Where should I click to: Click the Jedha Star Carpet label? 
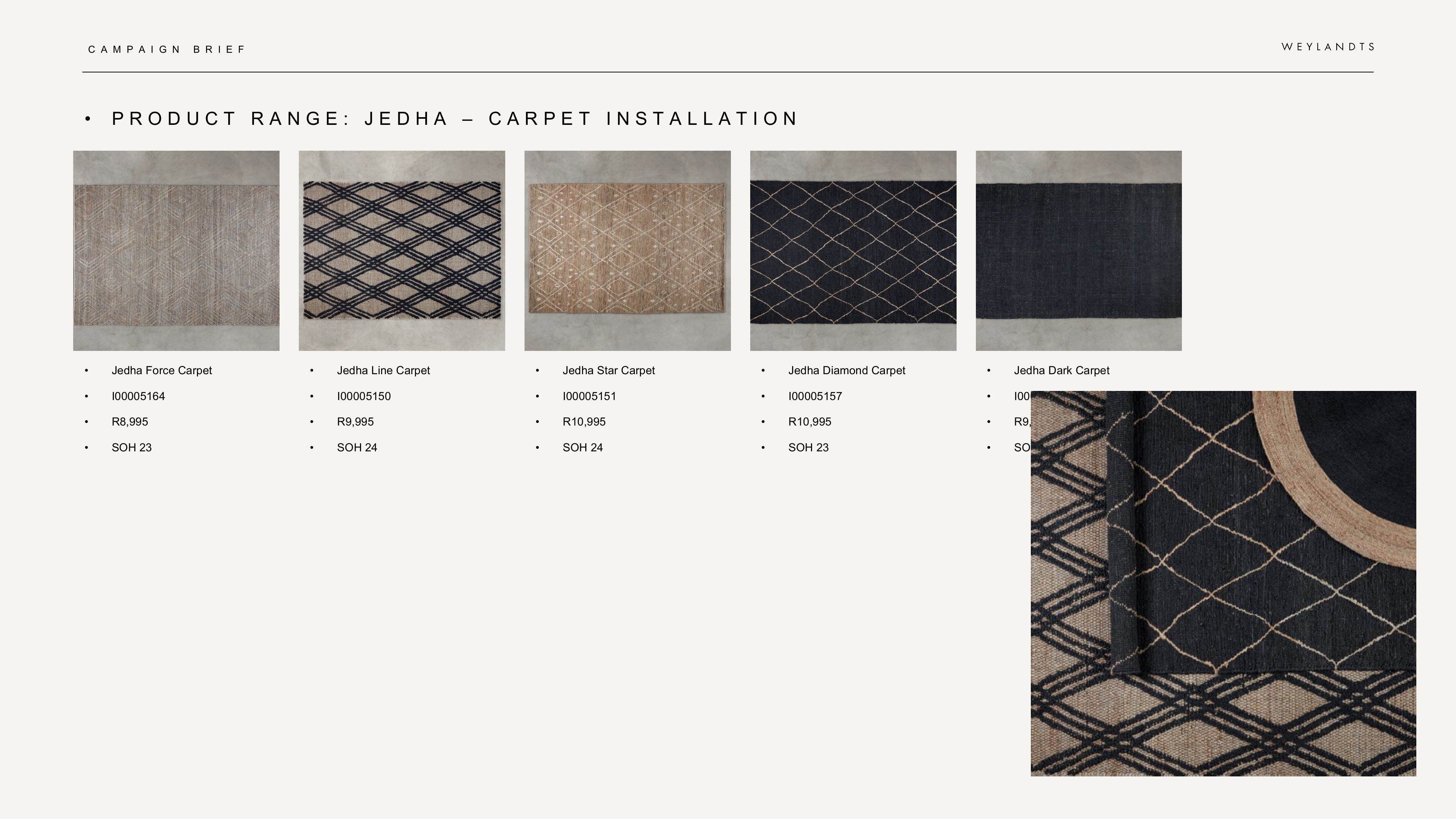[x=609, y=371]
